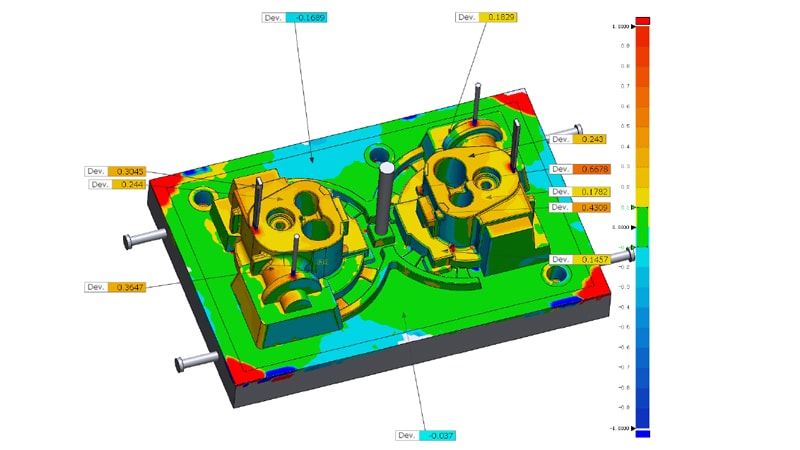Choose the Dev. 0.1457 deviation label

coord(580,259)
